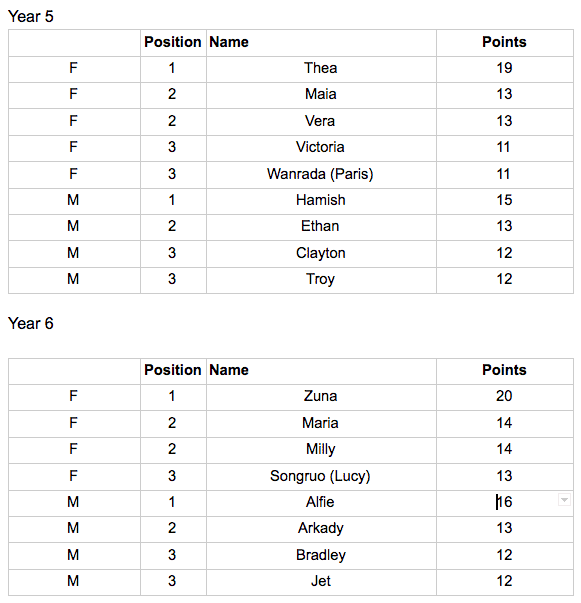Select the cell containing Alfie's points 16
Viewport: 581px width, 603px height.
[504, 503]
